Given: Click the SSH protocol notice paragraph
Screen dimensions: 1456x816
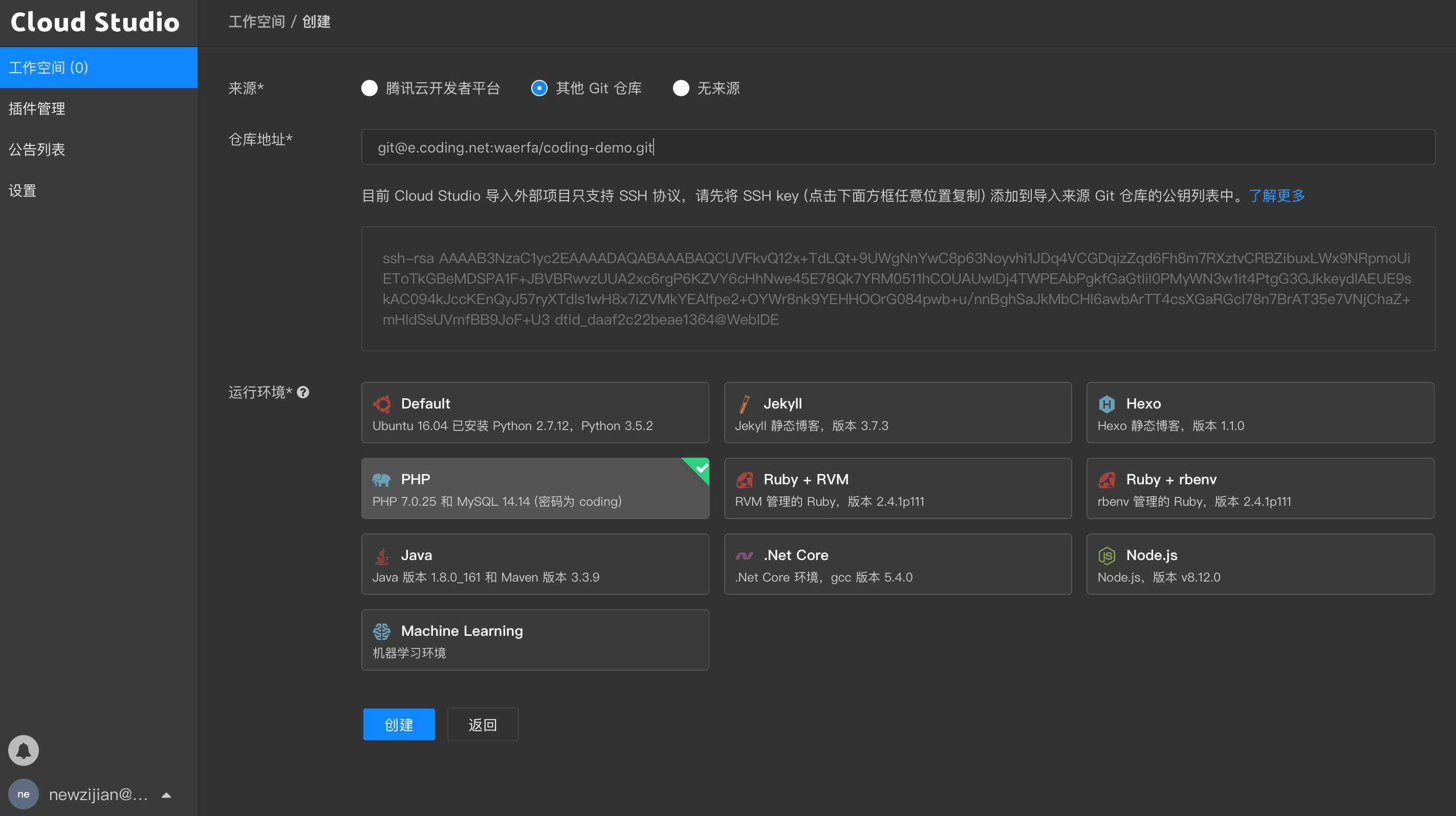Looking at the screenshot, I should [833, 196].
